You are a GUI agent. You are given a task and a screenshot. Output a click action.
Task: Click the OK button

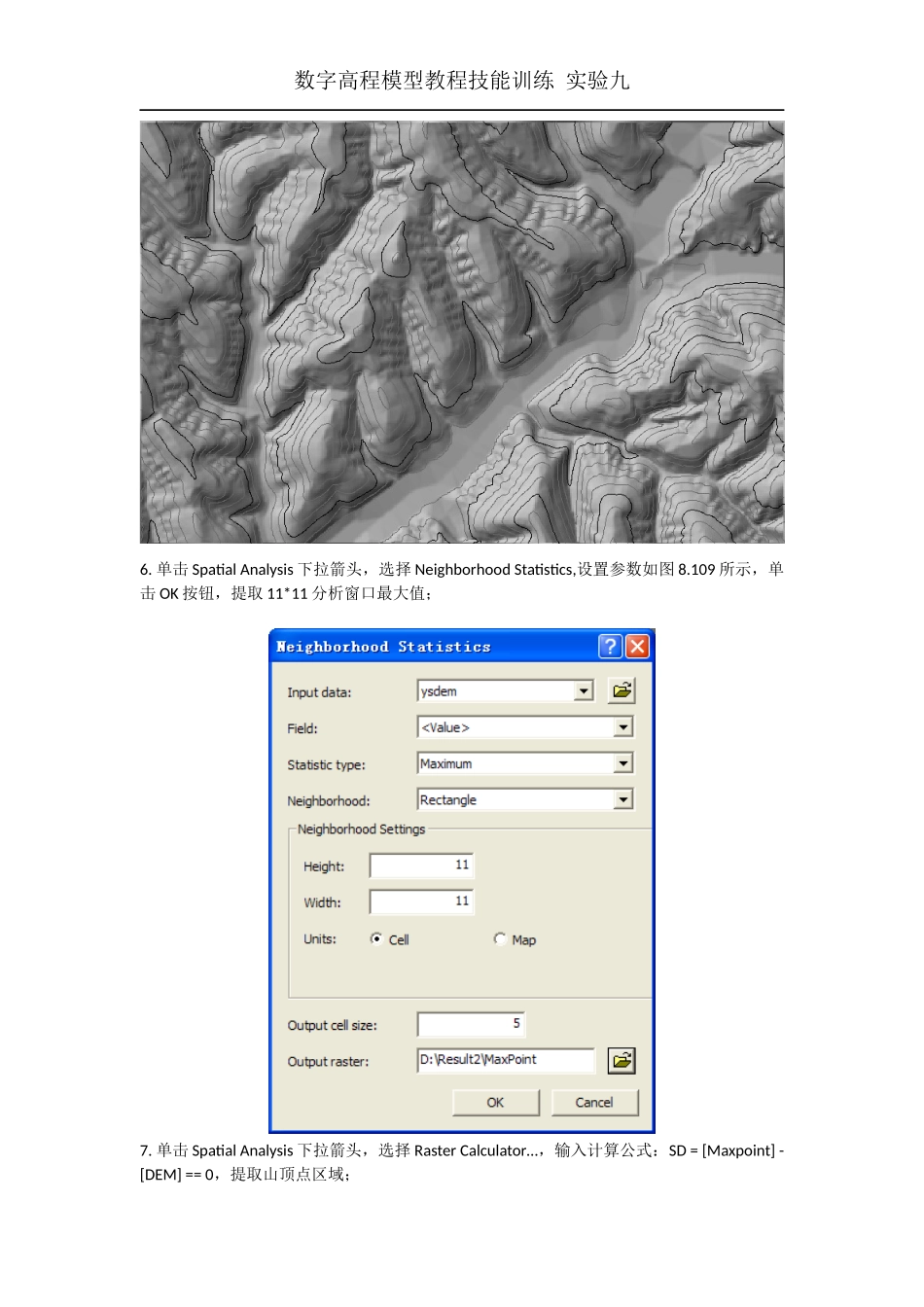click(x=496, y=1103)
